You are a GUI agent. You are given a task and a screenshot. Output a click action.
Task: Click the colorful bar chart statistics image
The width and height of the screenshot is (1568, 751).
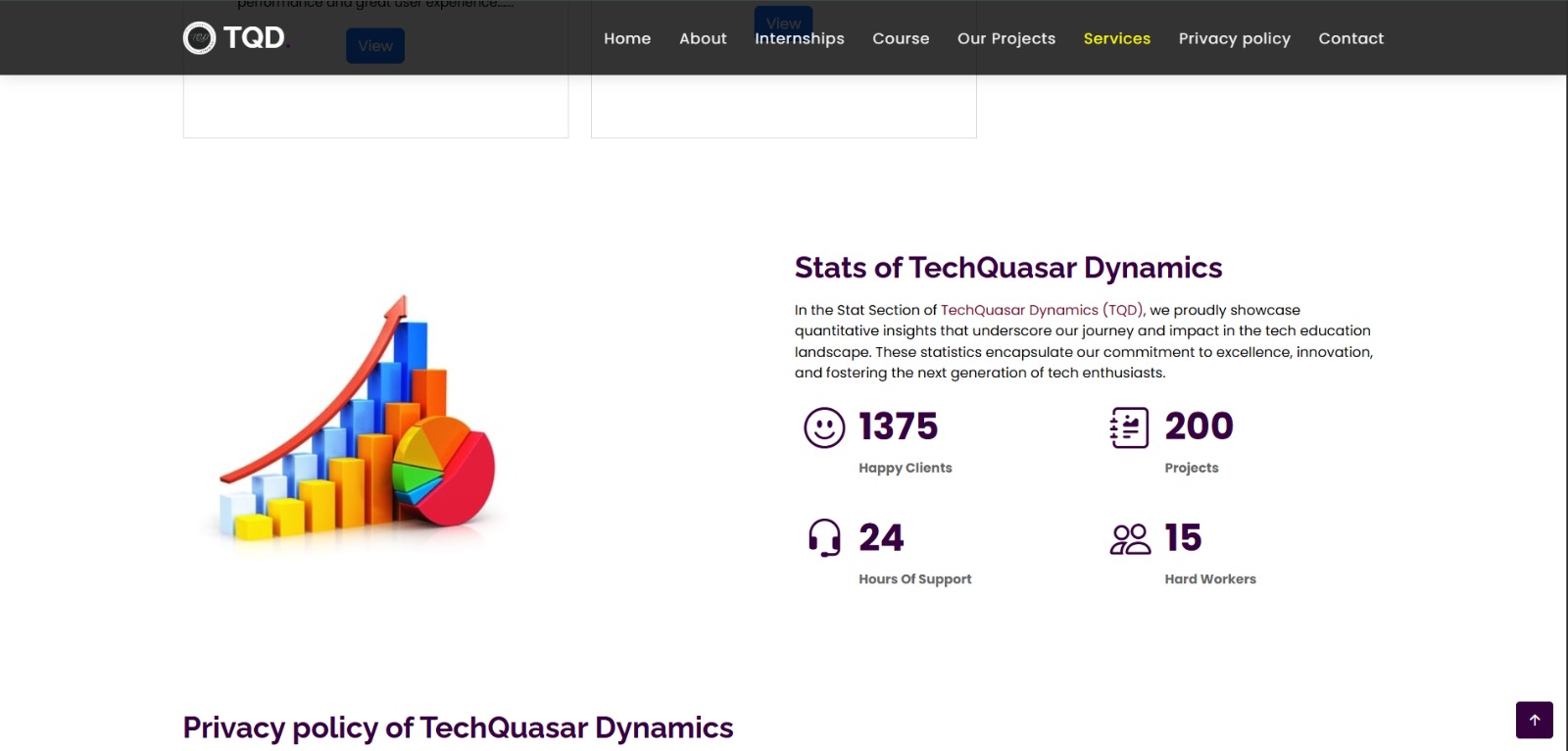click(358, 422)
